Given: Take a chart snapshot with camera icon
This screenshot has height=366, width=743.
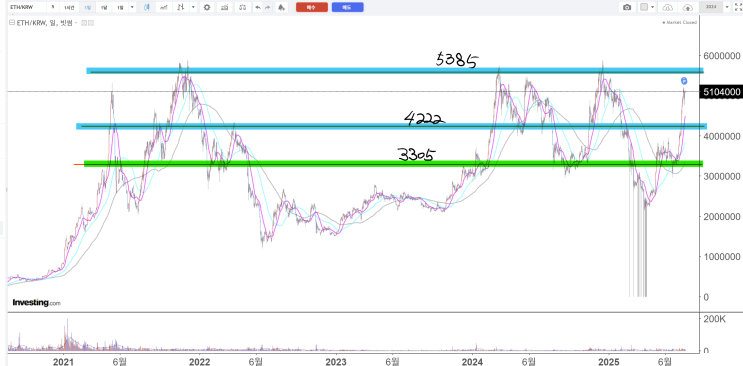Looking at the screenshot, I should coord(627,7).
